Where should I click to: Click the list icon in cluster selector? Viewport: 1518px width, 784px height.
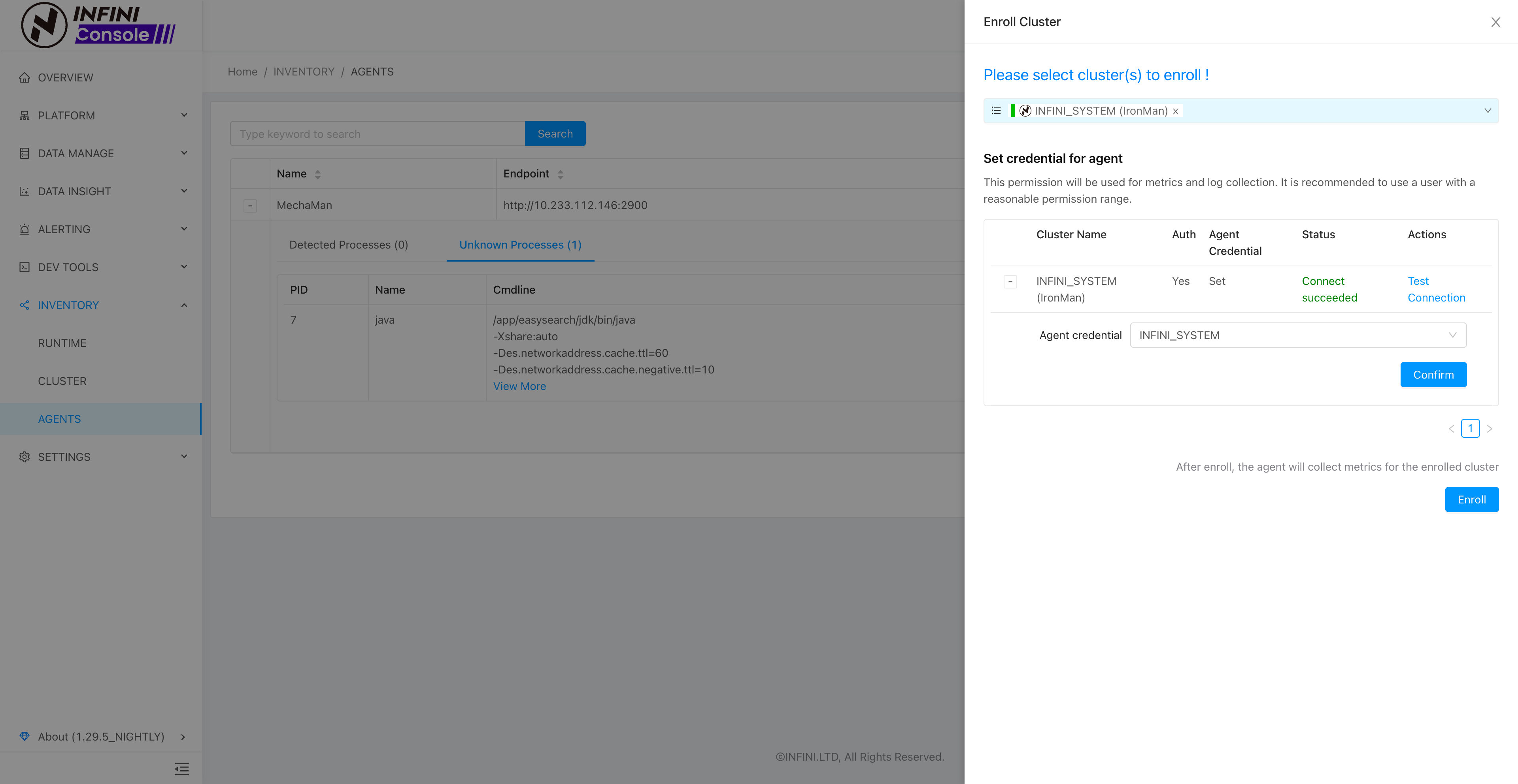click(x=997, y=111)
